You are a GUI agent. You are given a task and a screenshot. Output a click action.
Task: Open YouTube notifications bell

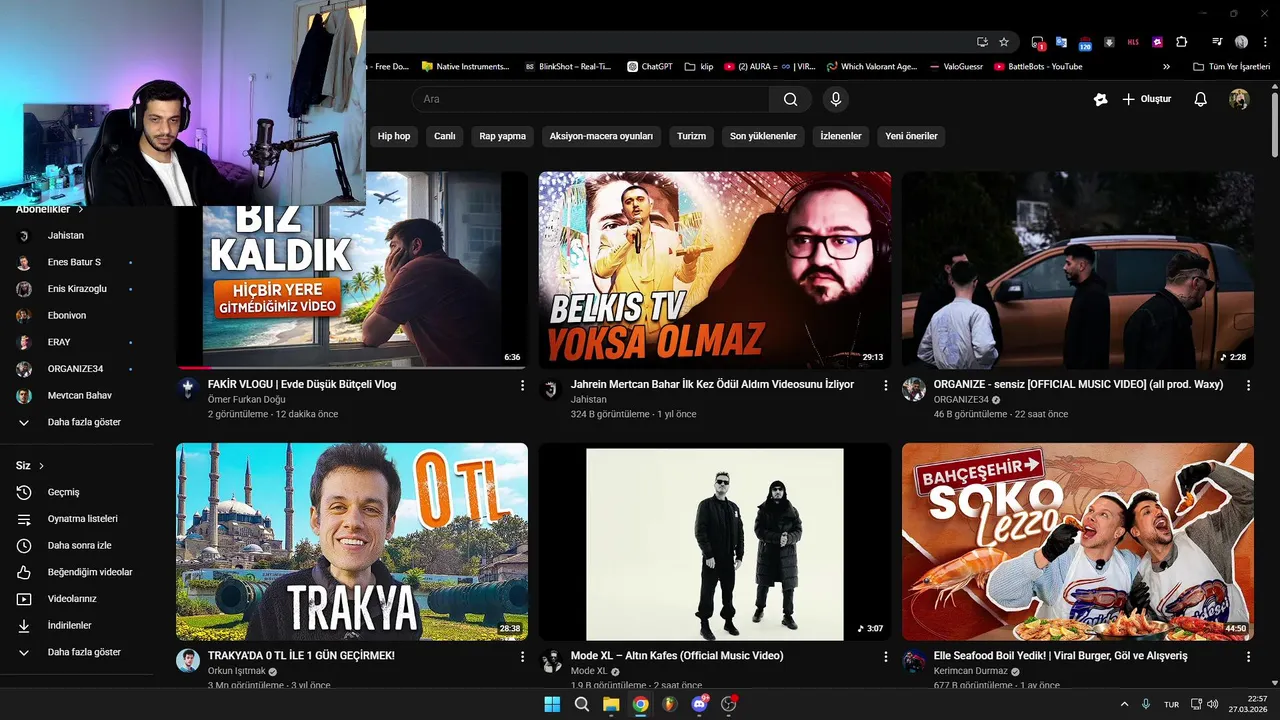tap(1201, 99)
